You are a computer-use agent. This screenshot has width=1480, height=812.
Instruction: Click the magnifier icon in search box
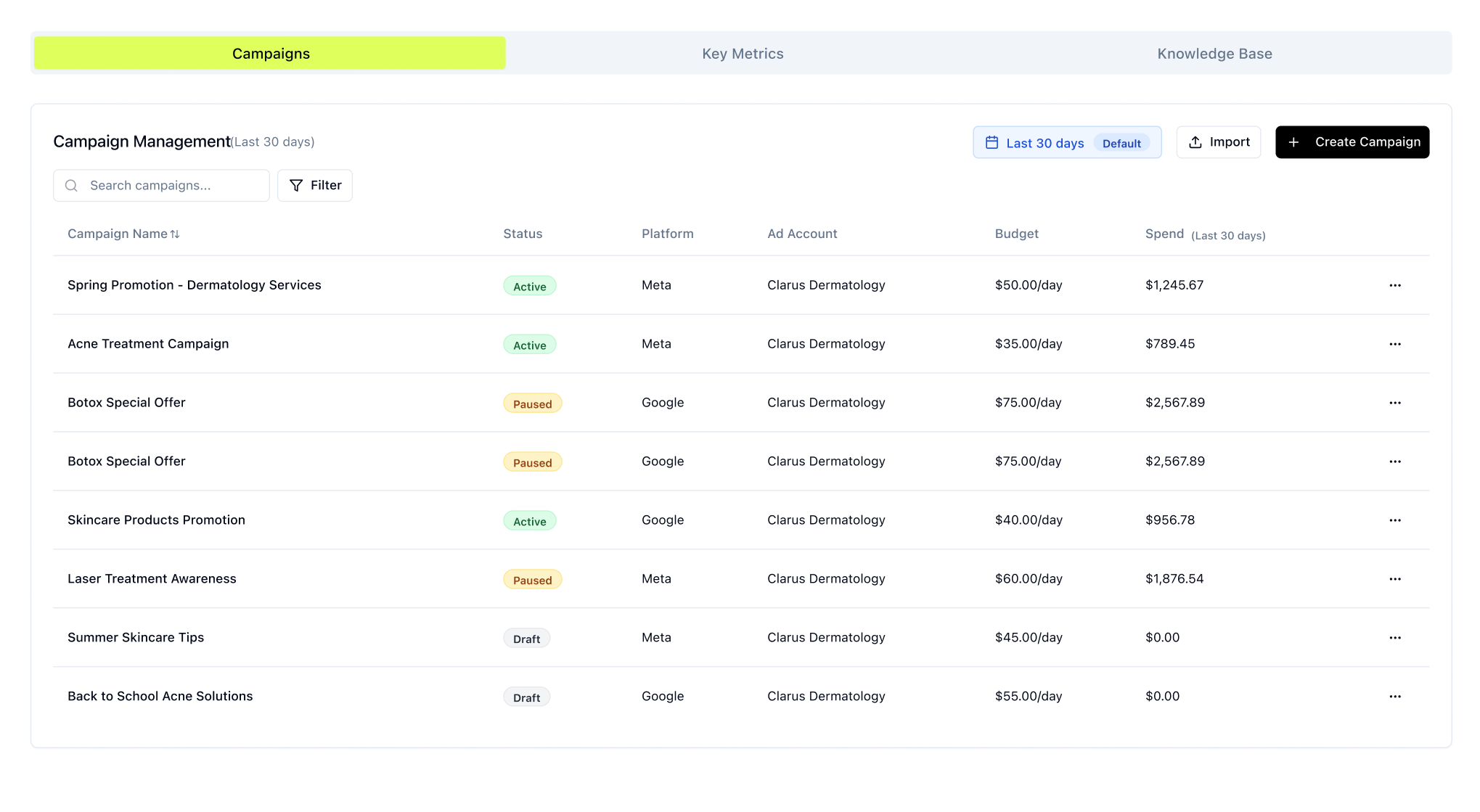point(71,186)
